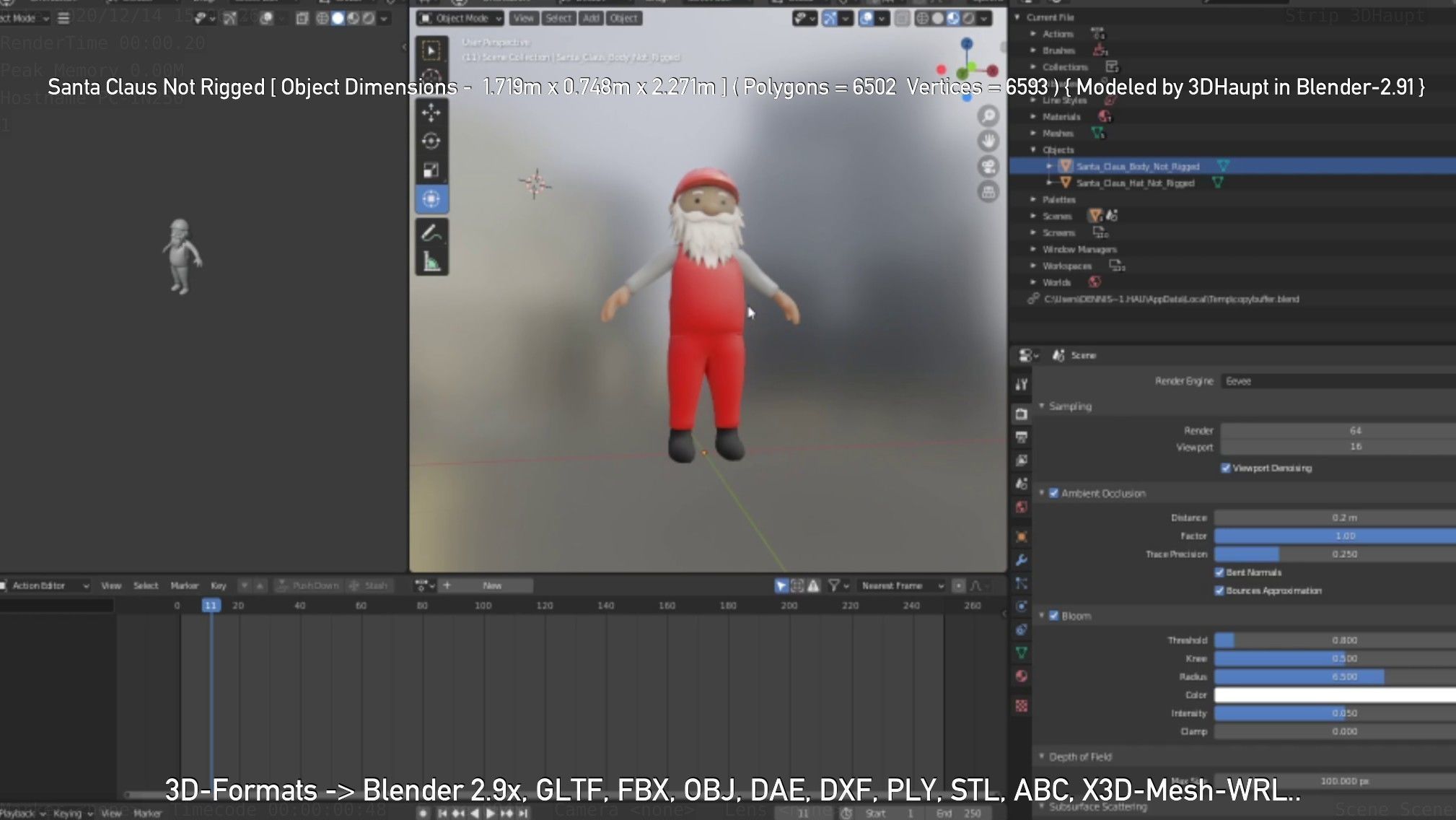Open the World properties globe icon

(x=1022, y=507)
